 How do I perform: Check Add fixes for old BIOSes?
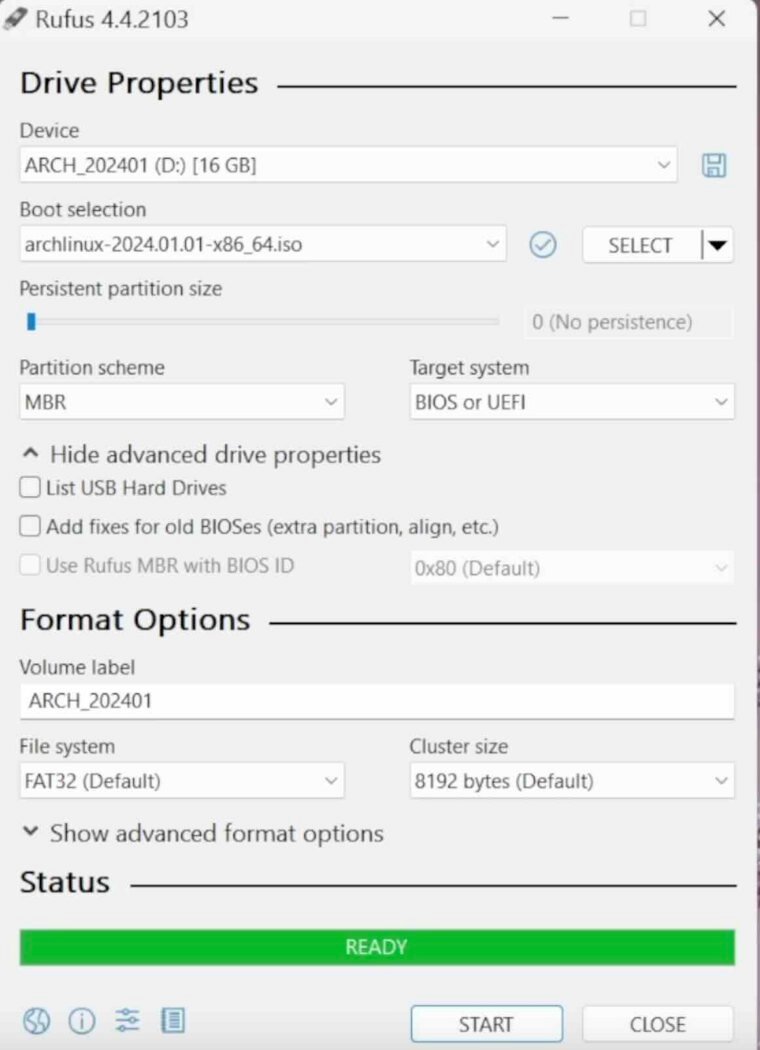click(29, 526)
